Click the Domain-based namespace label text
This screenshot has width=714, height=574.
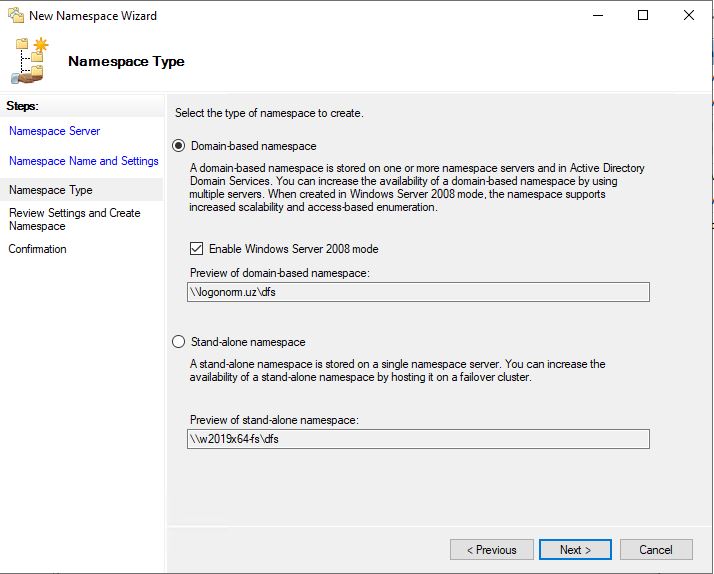click(254, 146)
